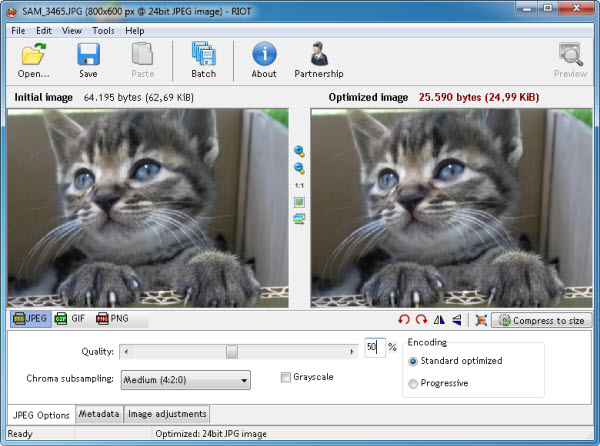This screenshot has width=600, height=446.
Task: Open the Tools menu
Action: [103, 30]
